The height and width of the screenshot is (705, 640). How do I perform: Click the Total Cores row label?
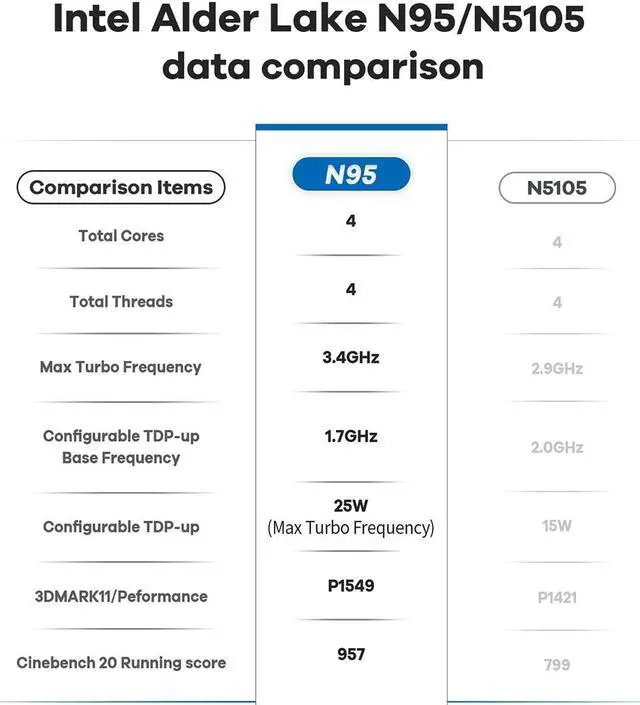tap(121, 236)
